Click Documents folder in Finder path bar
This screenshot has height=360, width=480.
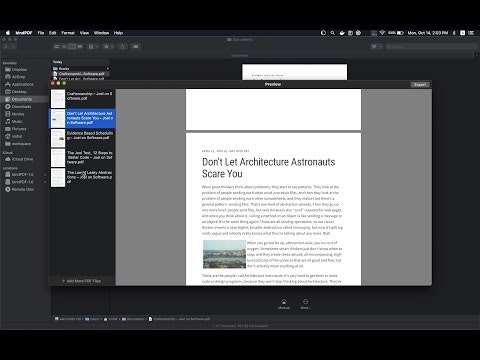click(133, 319)
